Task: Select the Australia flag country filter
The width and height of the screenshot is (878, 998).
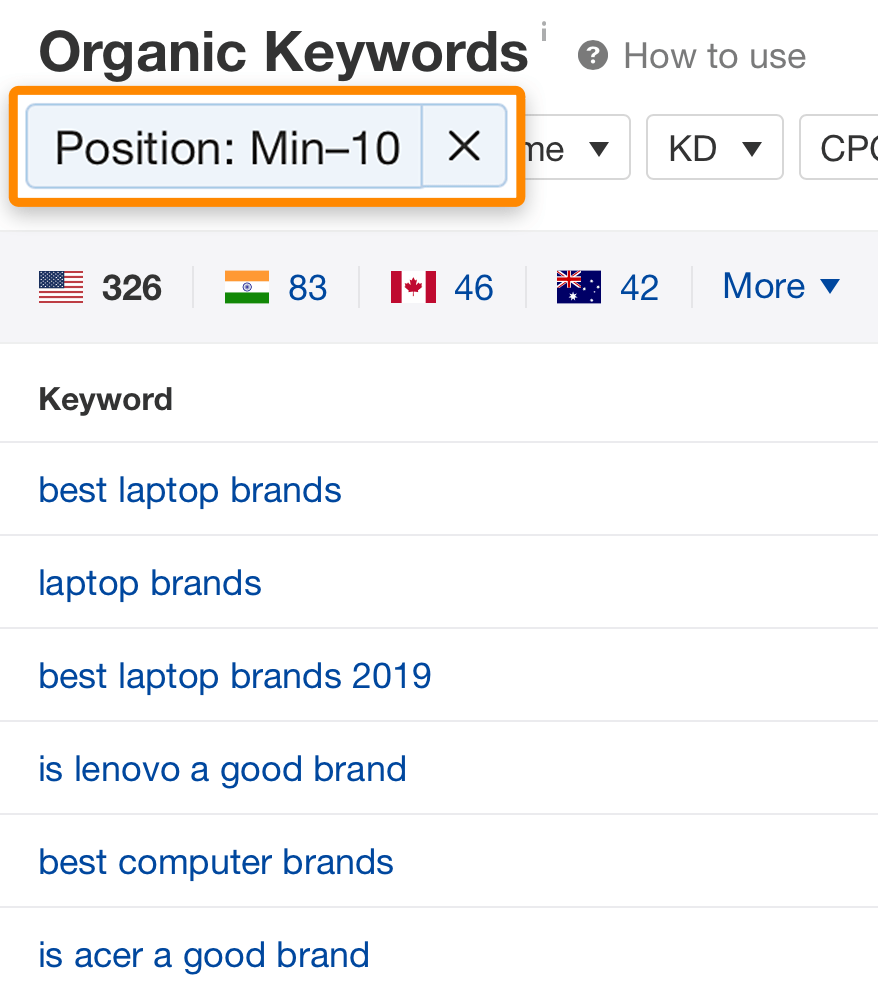Action: coord(578,287)
